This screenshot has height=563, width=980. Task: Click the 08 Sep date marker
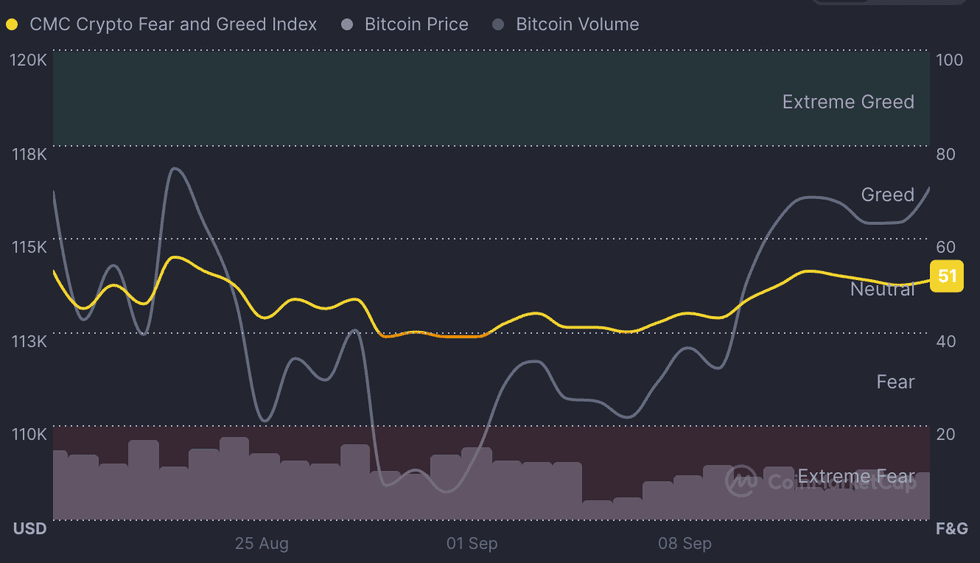coord(685,544)
